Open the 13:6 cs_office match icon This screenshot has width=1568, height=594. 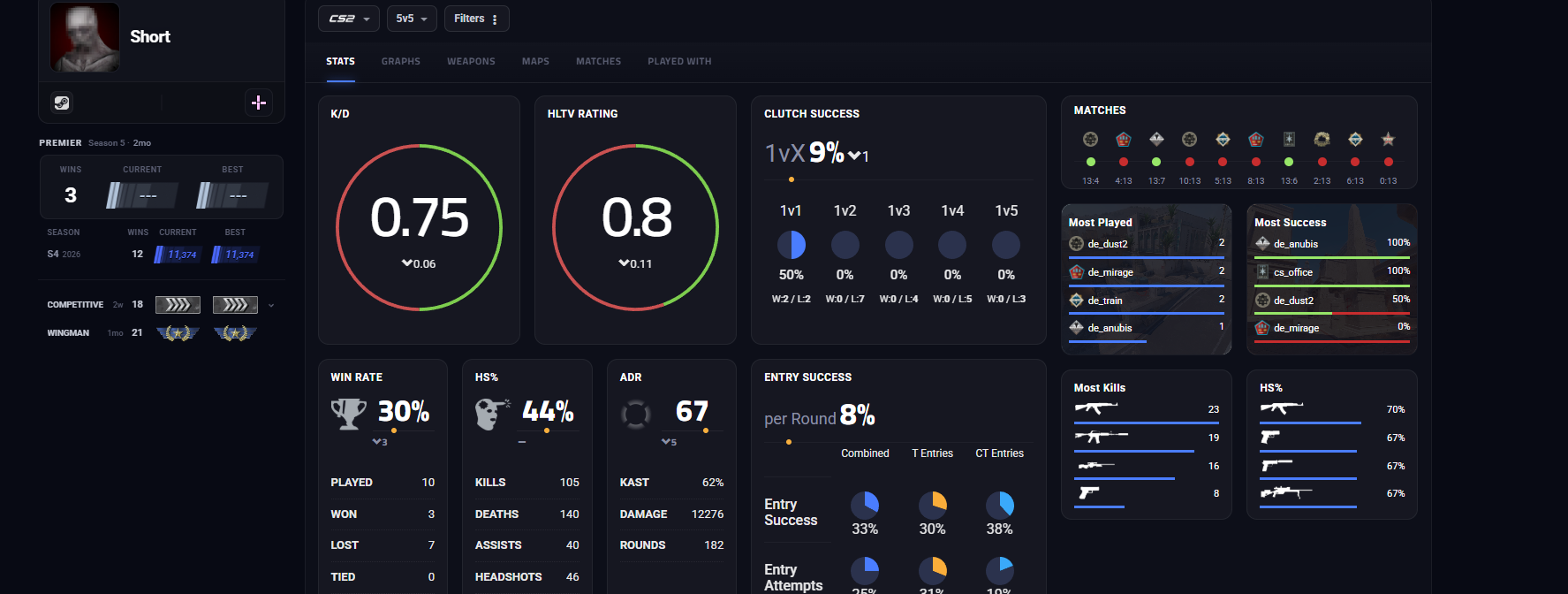(x=1289, y=139)
